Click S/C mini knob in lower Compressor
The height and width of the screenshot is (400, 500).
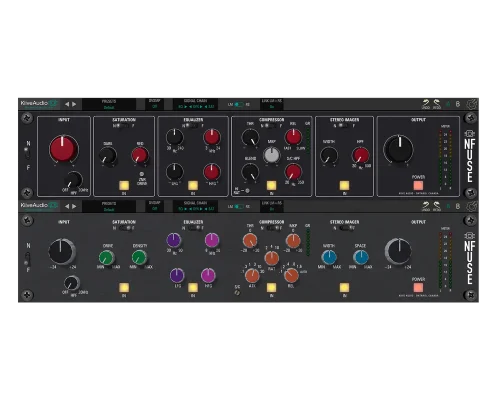pos(237,292)
